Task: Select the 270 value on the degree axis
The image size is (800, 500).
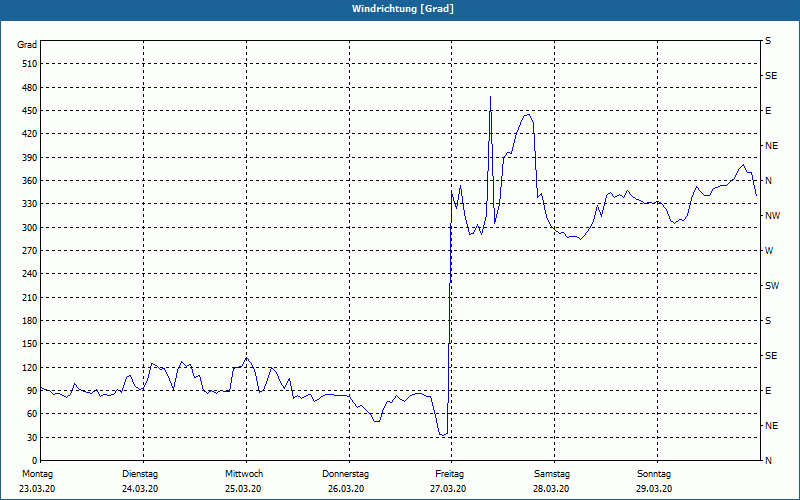Action: pyautogui.click(x=30, y=251)
